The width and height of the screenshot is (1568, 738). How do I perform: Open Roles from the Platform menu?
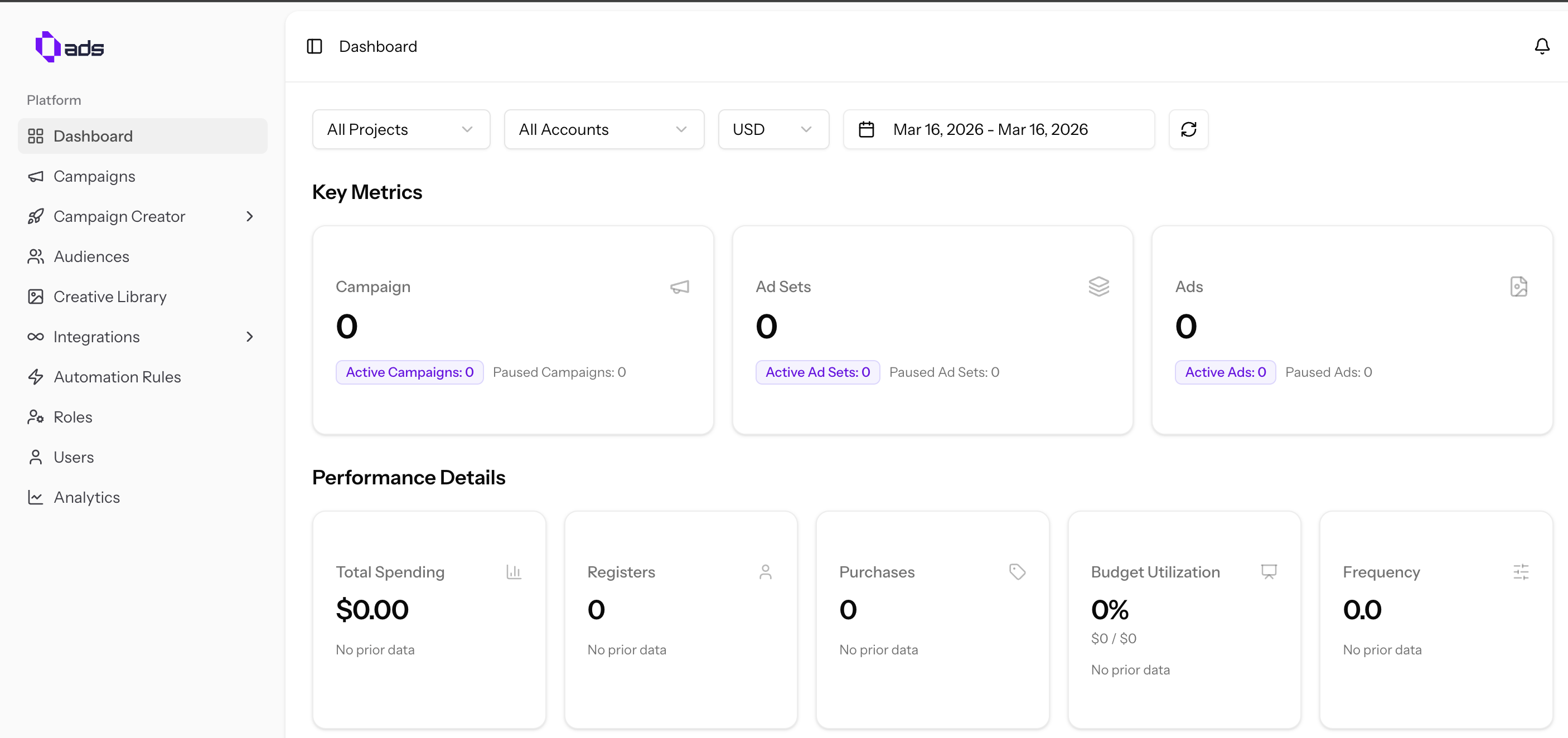click(73, 417)
